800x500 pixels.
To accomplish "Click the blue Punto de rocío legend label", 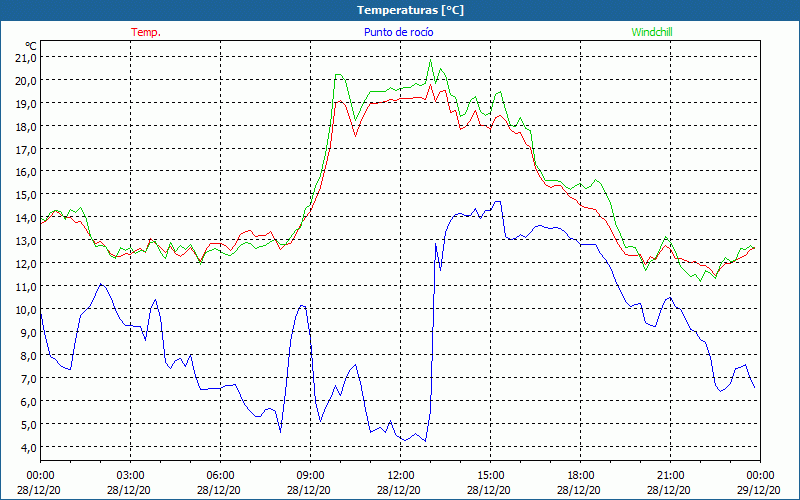I will [x=398, y=32].
